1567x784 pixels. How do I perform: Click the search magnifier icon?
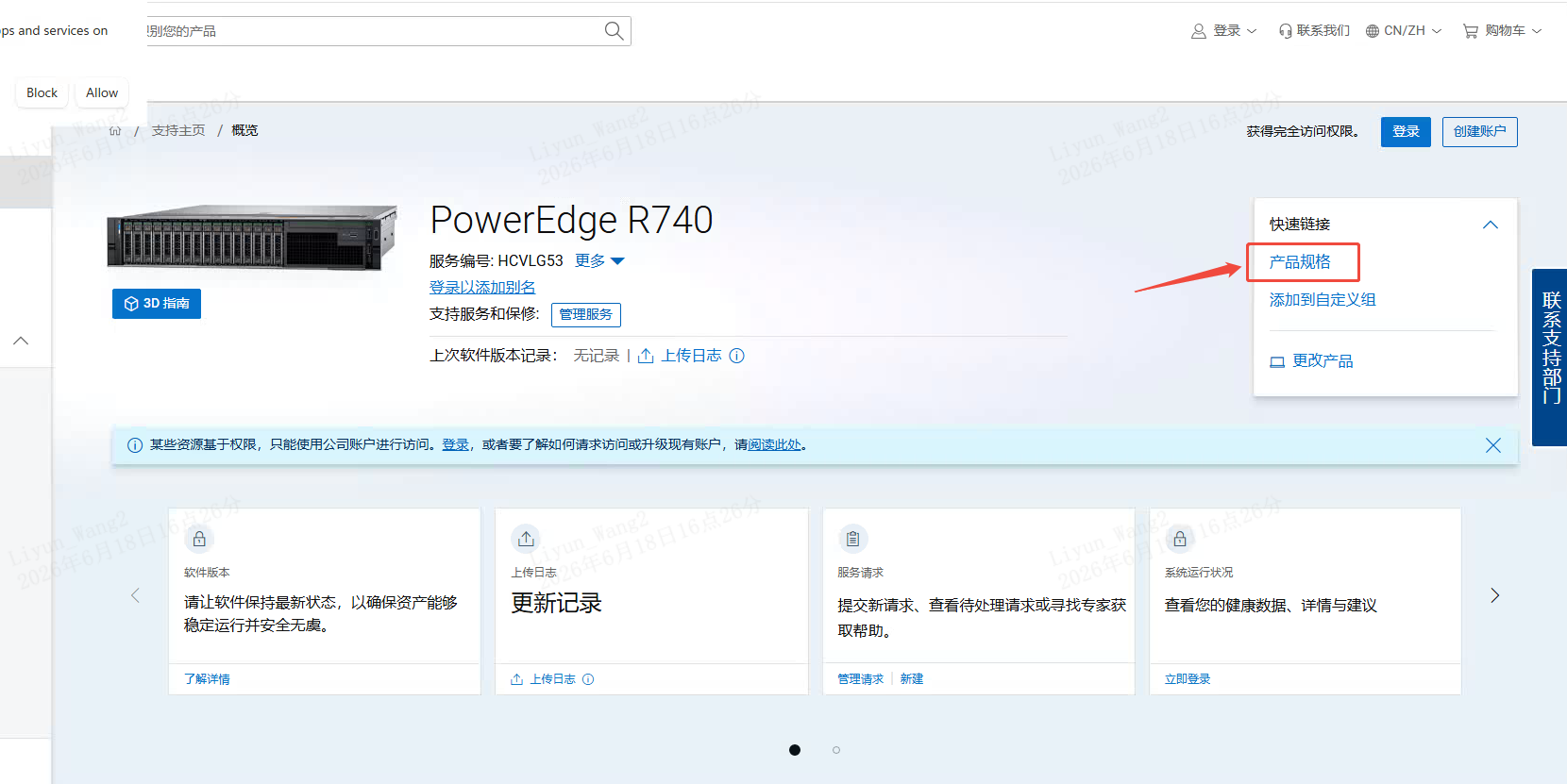[614, 31]
